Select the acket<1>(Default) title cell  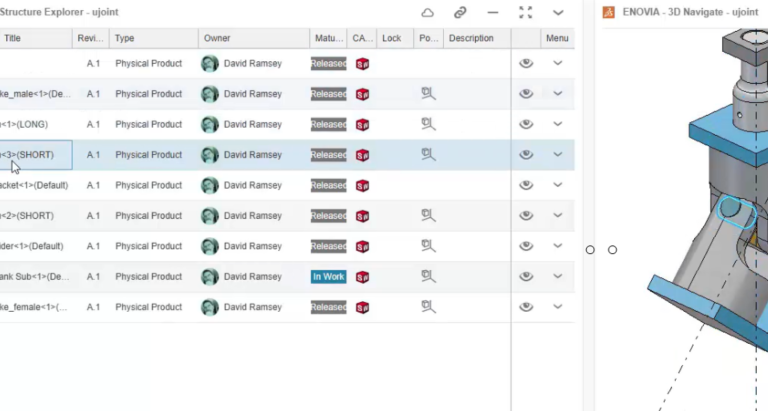[36, 185]
